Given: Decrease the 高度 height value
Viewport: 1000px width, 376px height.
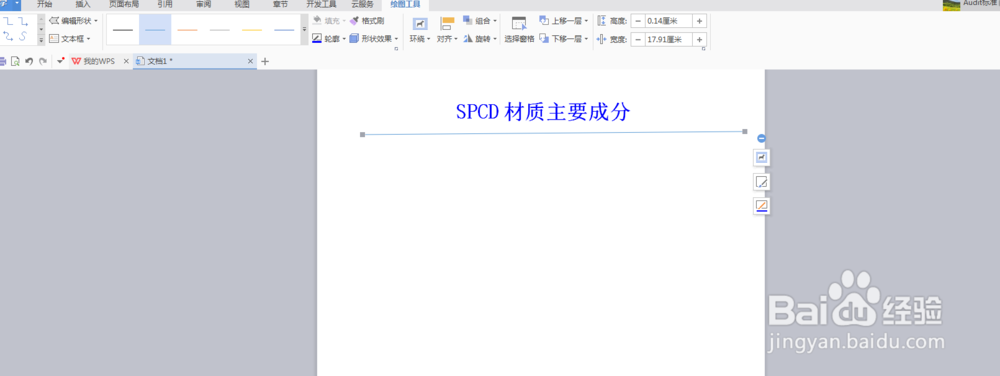Looking at the screenshot, I should coord(637,21).
